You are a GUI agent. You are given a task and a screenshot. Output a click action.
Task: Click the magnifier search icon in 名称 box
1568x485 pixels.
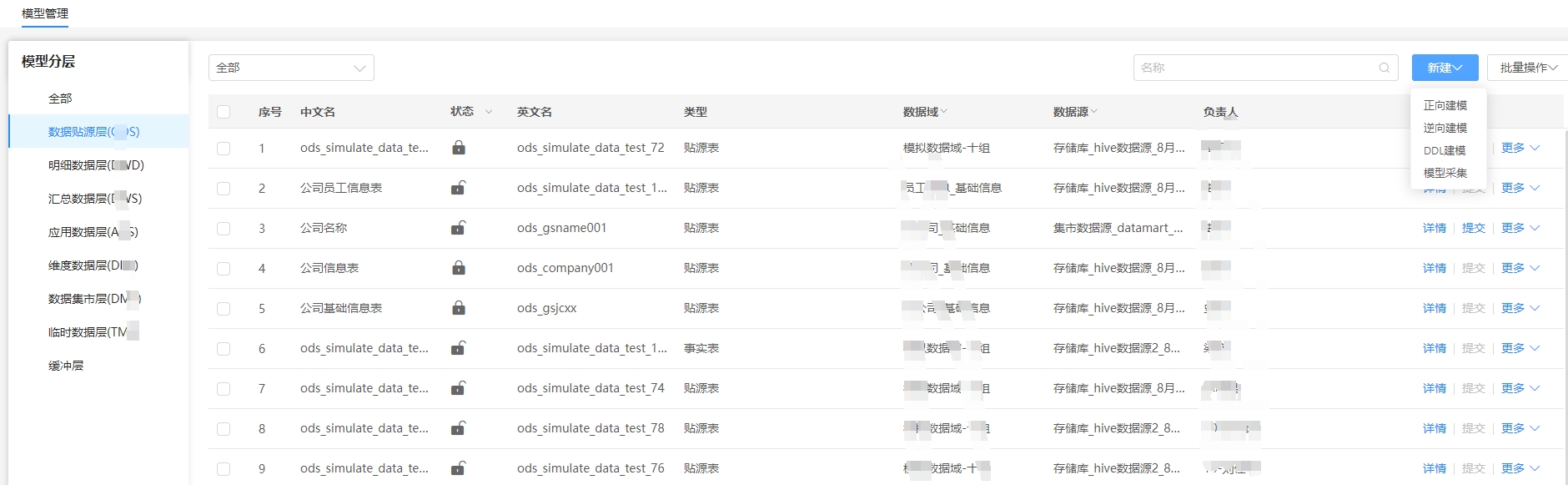[x=1385, y=68]
